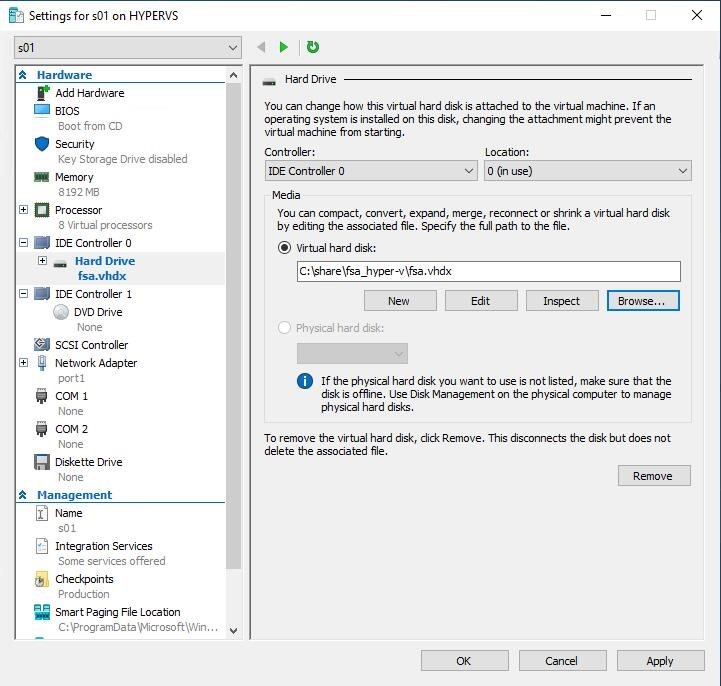Click the Add Hardware icon
The image size is (721, 686).
click(42, 93)
